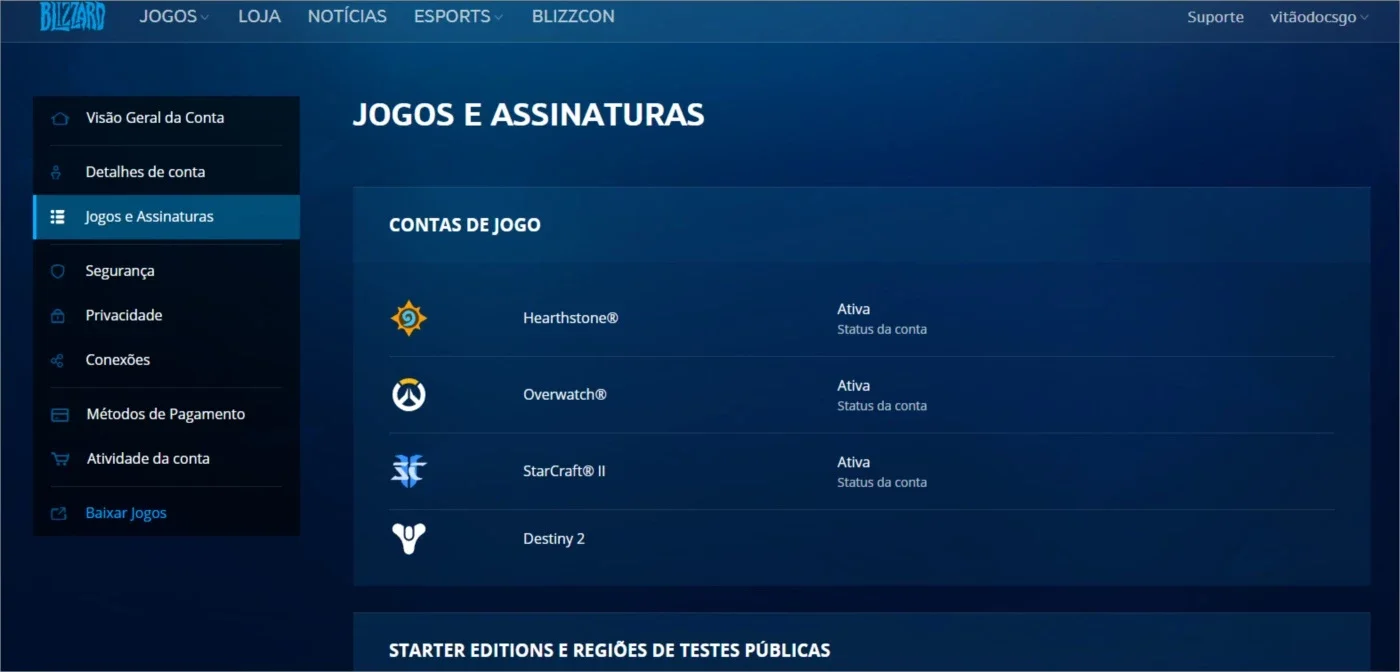Click the Hearthstone® game name
Image resolution: width=1400 pixels, height=672 pixels.
pyautogui.click(x=570, y=318)
